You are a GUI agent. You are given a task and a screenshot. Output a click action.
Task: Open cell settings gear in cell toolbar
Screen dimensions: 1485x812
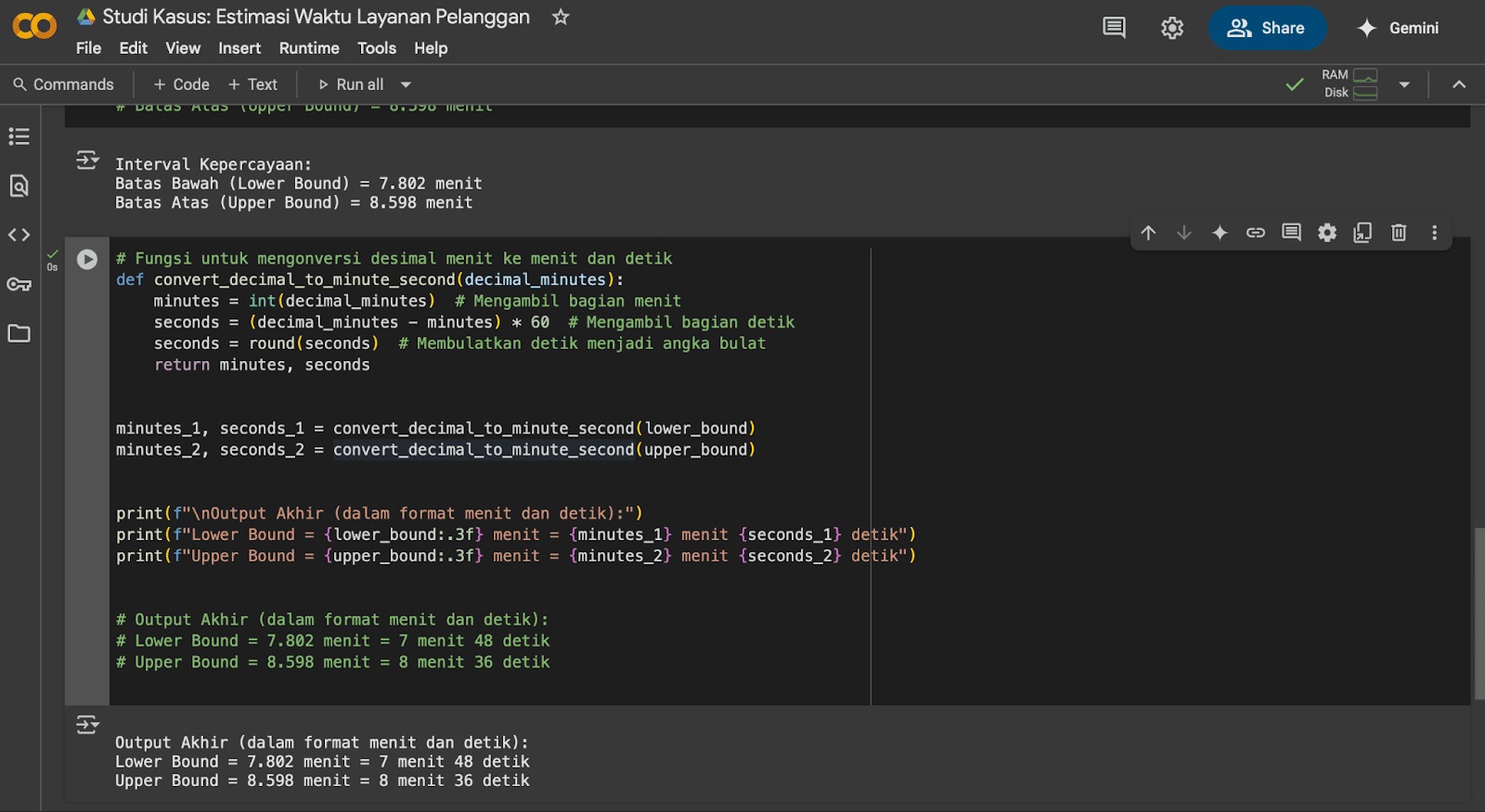1327,233
